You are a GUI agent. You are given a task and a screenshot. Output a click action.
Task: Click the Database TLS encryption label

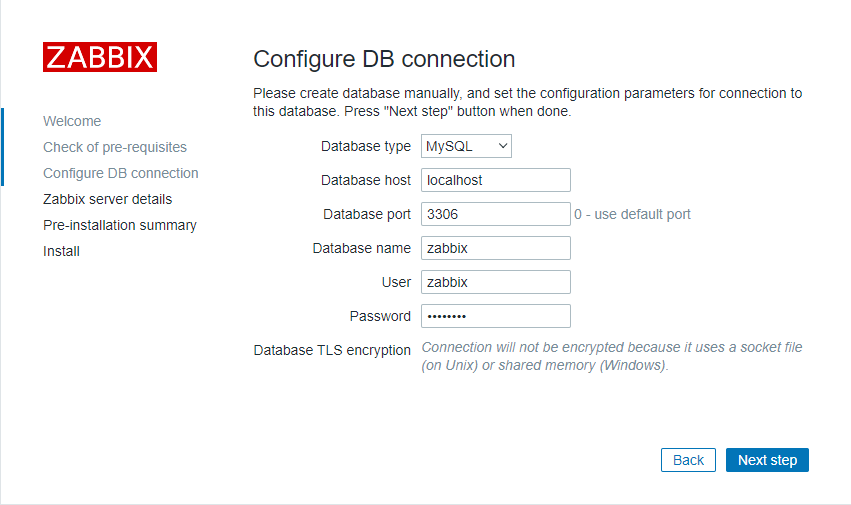tap(332, 350)
